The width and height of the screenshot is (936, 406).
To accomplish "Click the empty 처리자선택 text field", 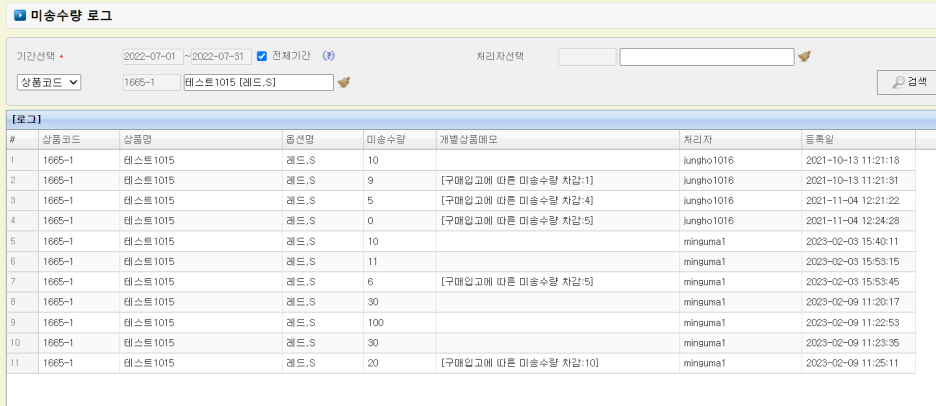I will [707, 57].
